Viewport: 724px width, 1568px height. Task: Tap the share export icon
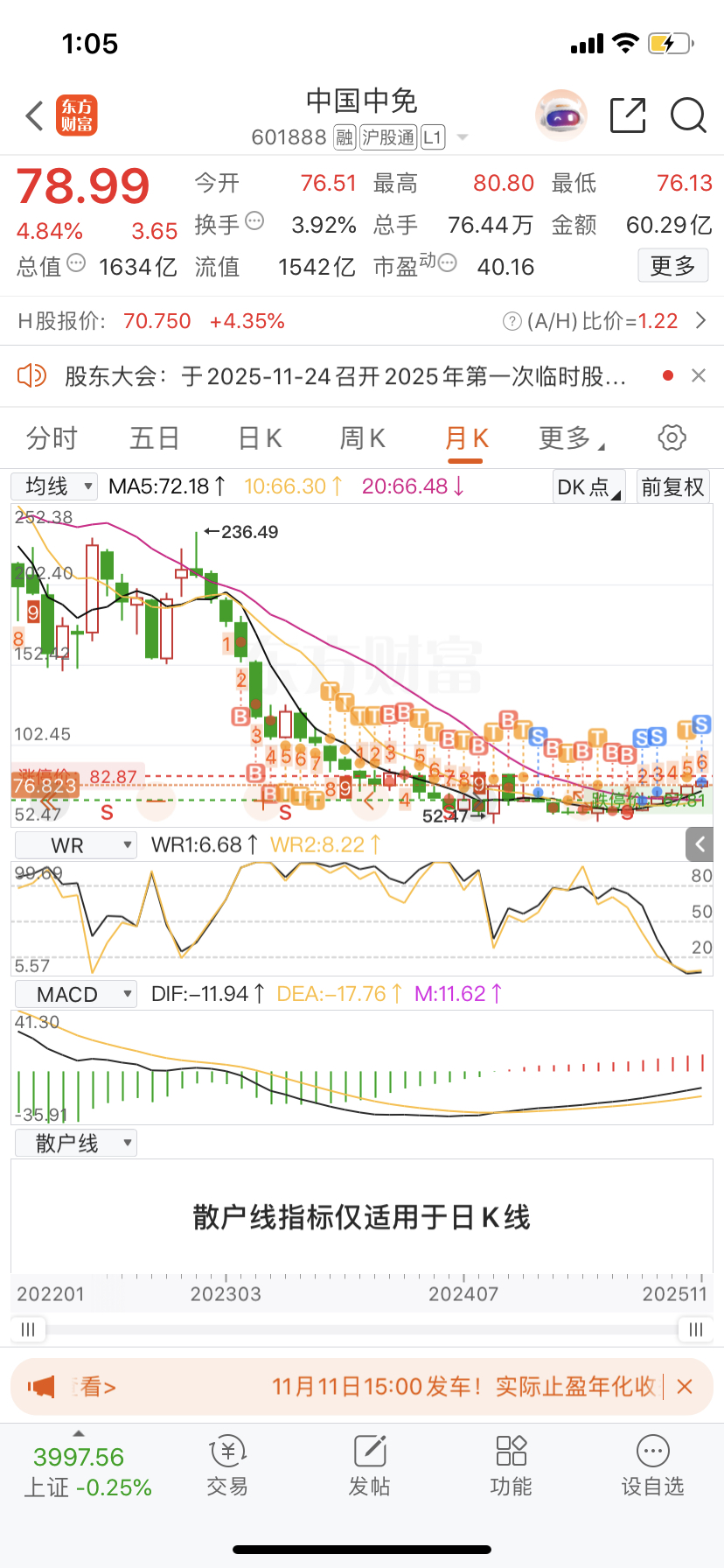[x=628, y=115]
